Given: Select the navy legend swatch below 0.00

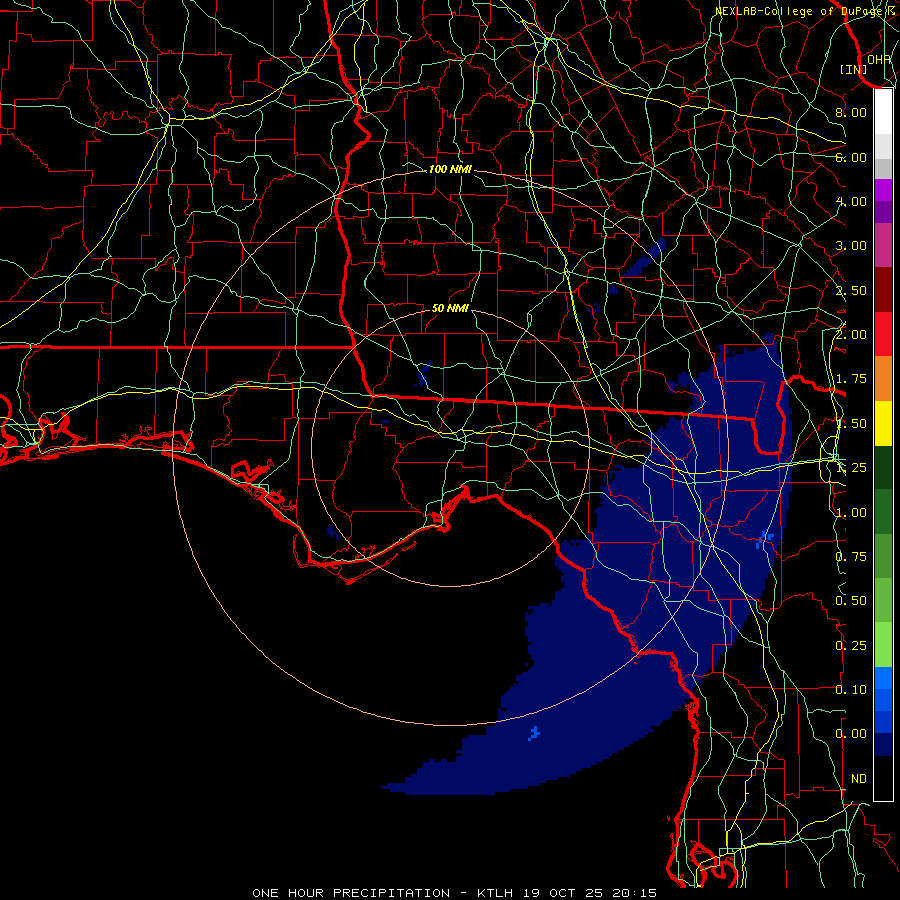Looking at the screenshot, I should pyautogui.click(x=883, y=745).
